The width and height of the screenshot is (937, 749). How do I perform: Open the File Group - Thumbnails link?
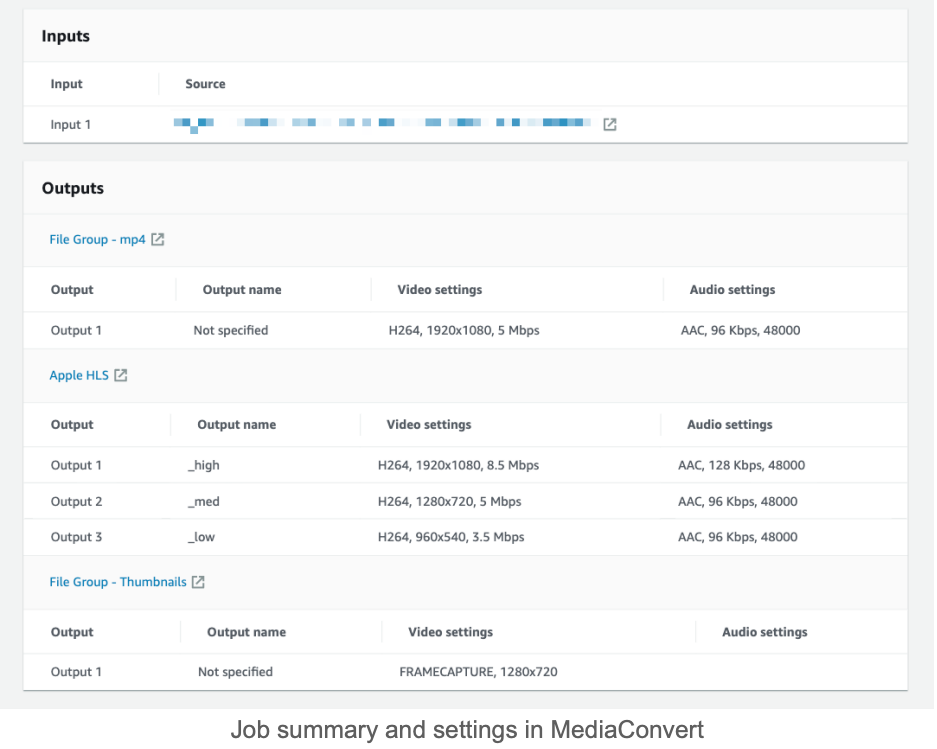click(x=116, y=581)
